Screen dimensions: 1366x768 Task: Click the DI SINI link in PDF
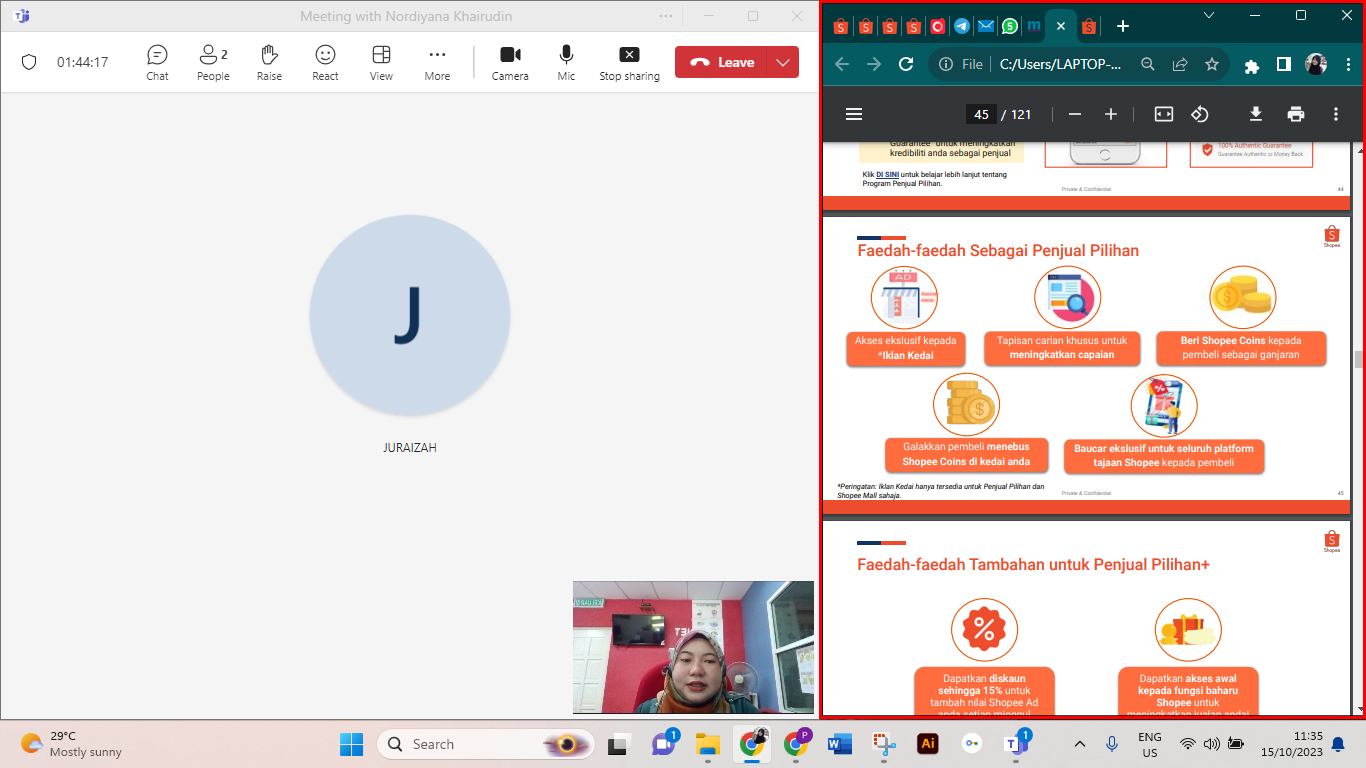tap(887, 174)
